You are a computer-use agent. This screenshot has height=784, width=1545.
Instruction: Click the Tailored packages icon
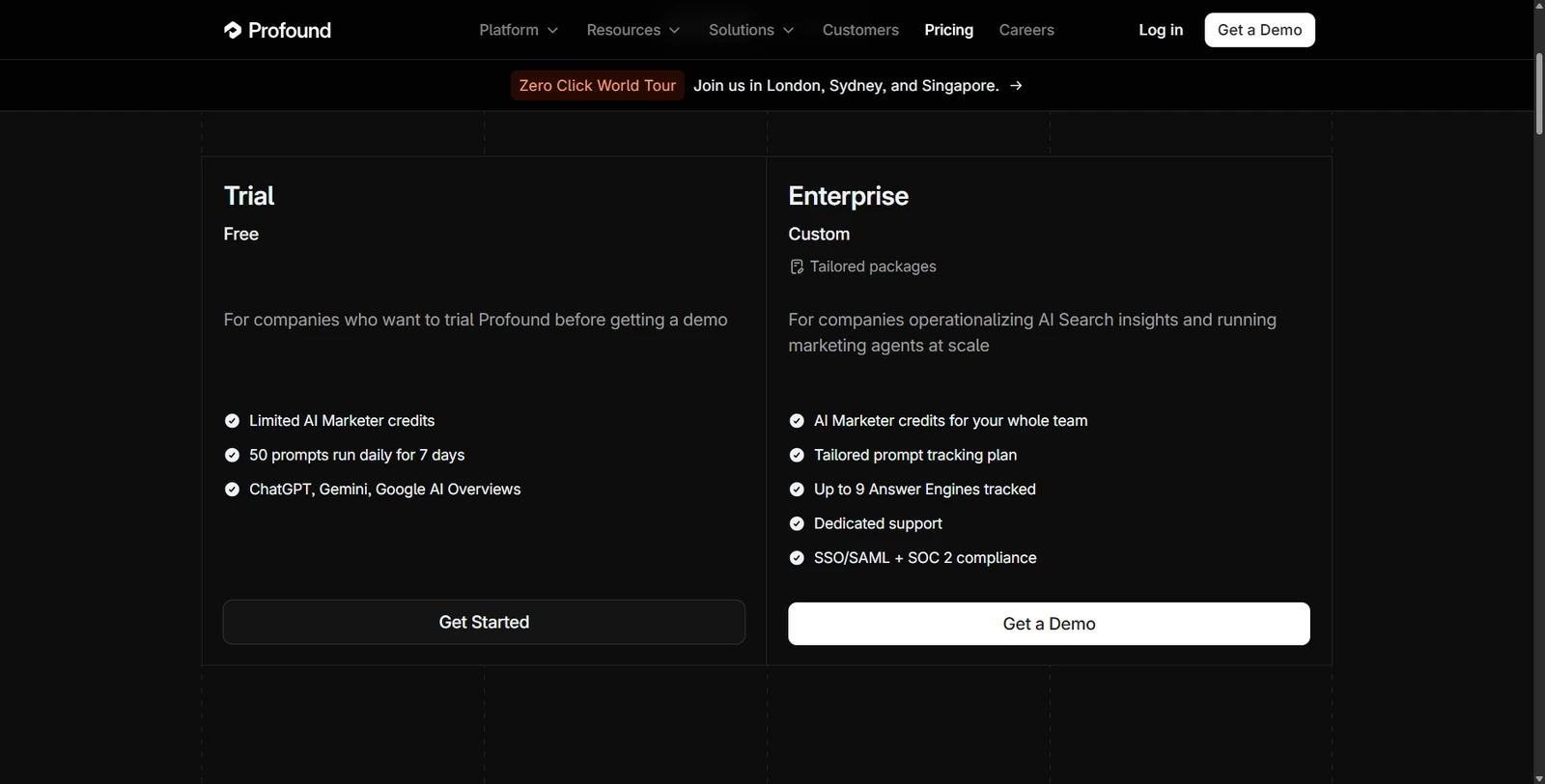[797, 266]
